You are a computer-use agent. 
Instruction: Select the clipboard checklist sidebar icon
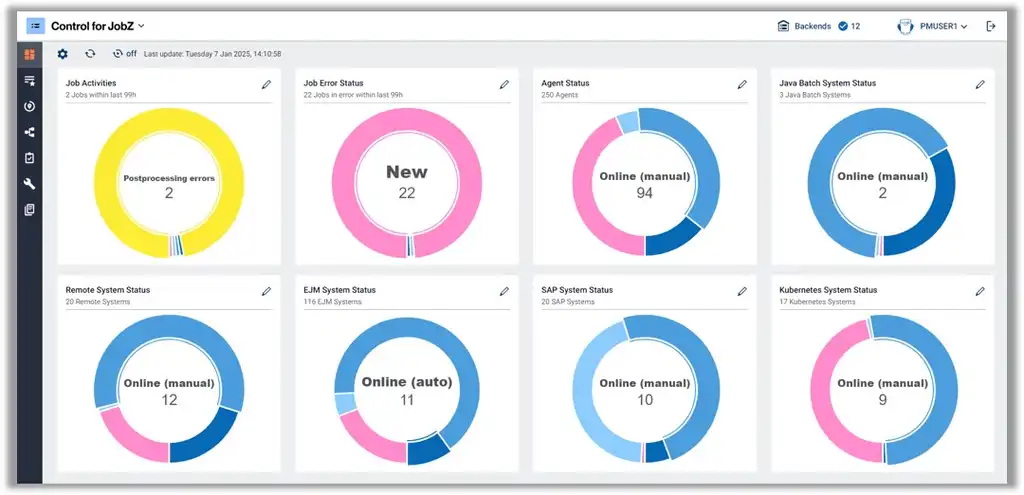29,158
